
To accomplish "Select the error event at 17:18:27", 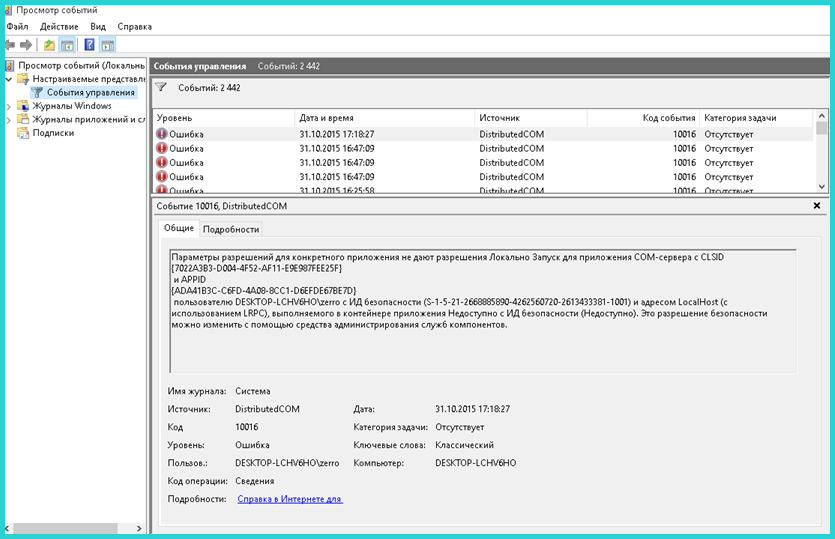I will [x=336, y=134].
